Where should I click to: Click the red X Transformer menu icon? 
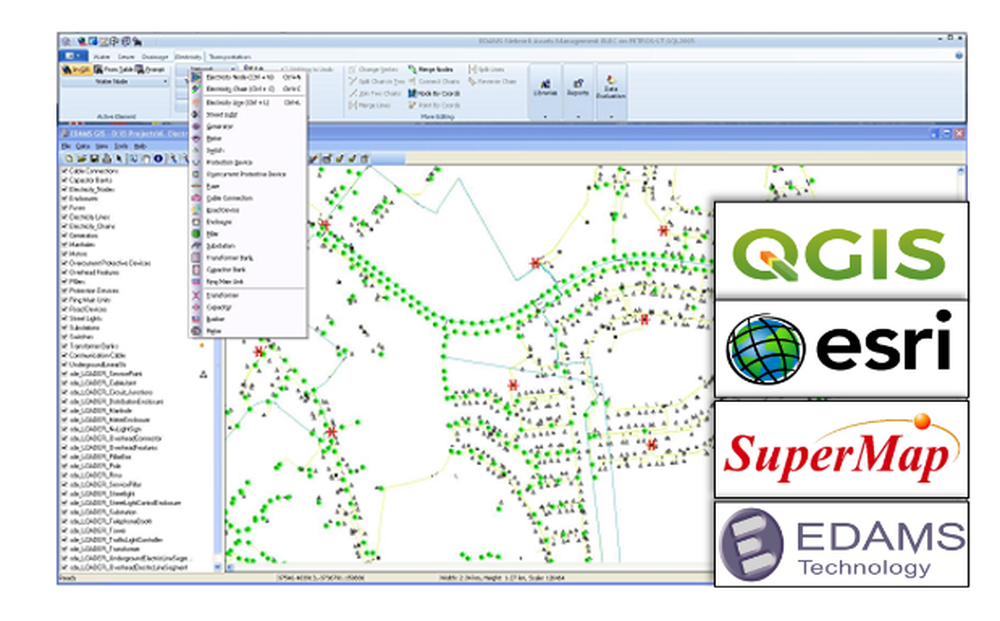[x=196, y=295]
